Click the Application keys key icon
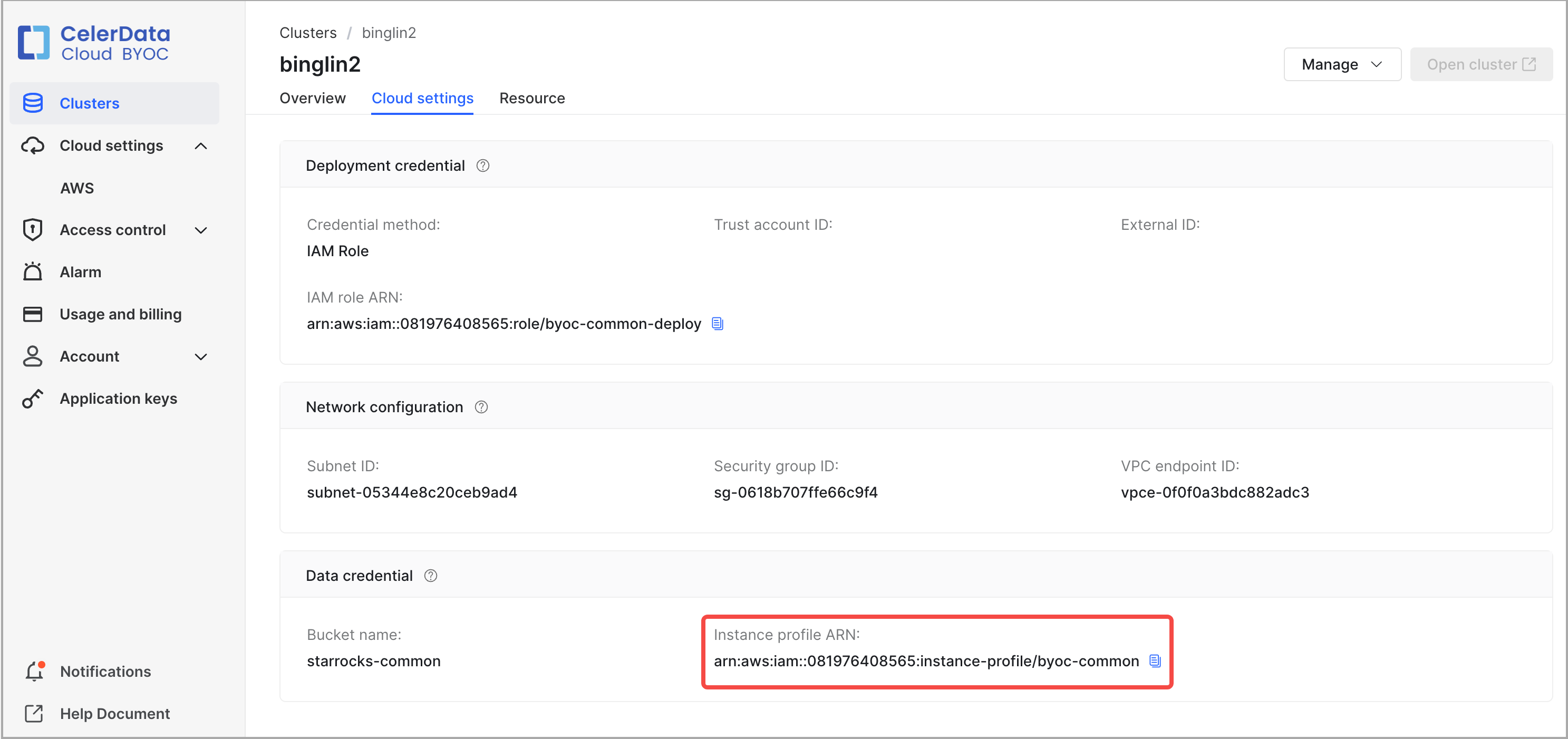The image size is (1568, 739). 33,398
